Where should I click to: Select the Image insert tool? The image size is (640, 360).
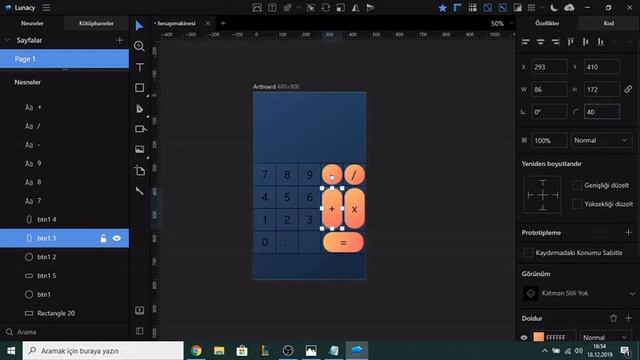click(140, 149)
